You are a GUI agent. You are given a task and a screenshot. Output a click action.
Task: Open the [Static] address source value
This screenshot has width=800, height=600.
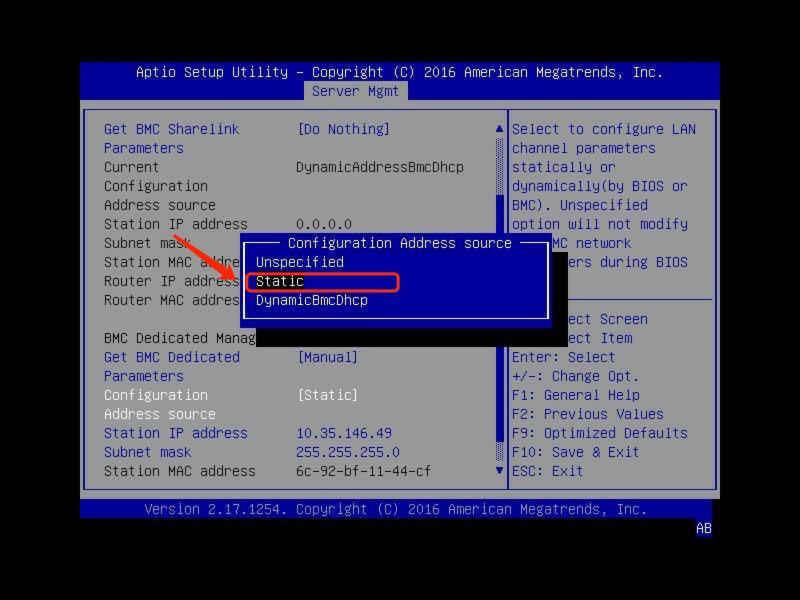pyautogui.click(x=327, y=395)
